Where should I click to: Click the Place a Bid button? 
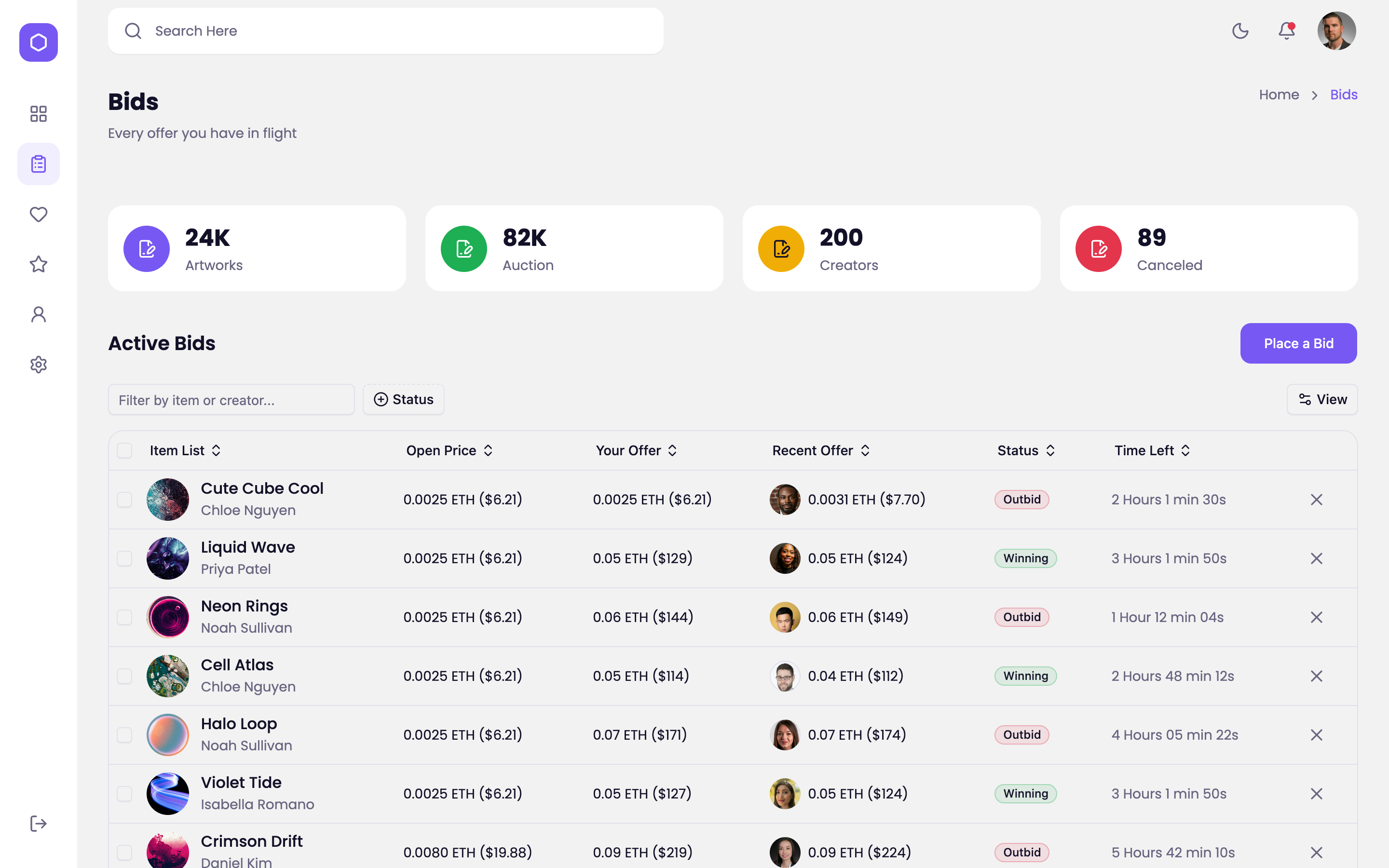[x=1298, y=343]
